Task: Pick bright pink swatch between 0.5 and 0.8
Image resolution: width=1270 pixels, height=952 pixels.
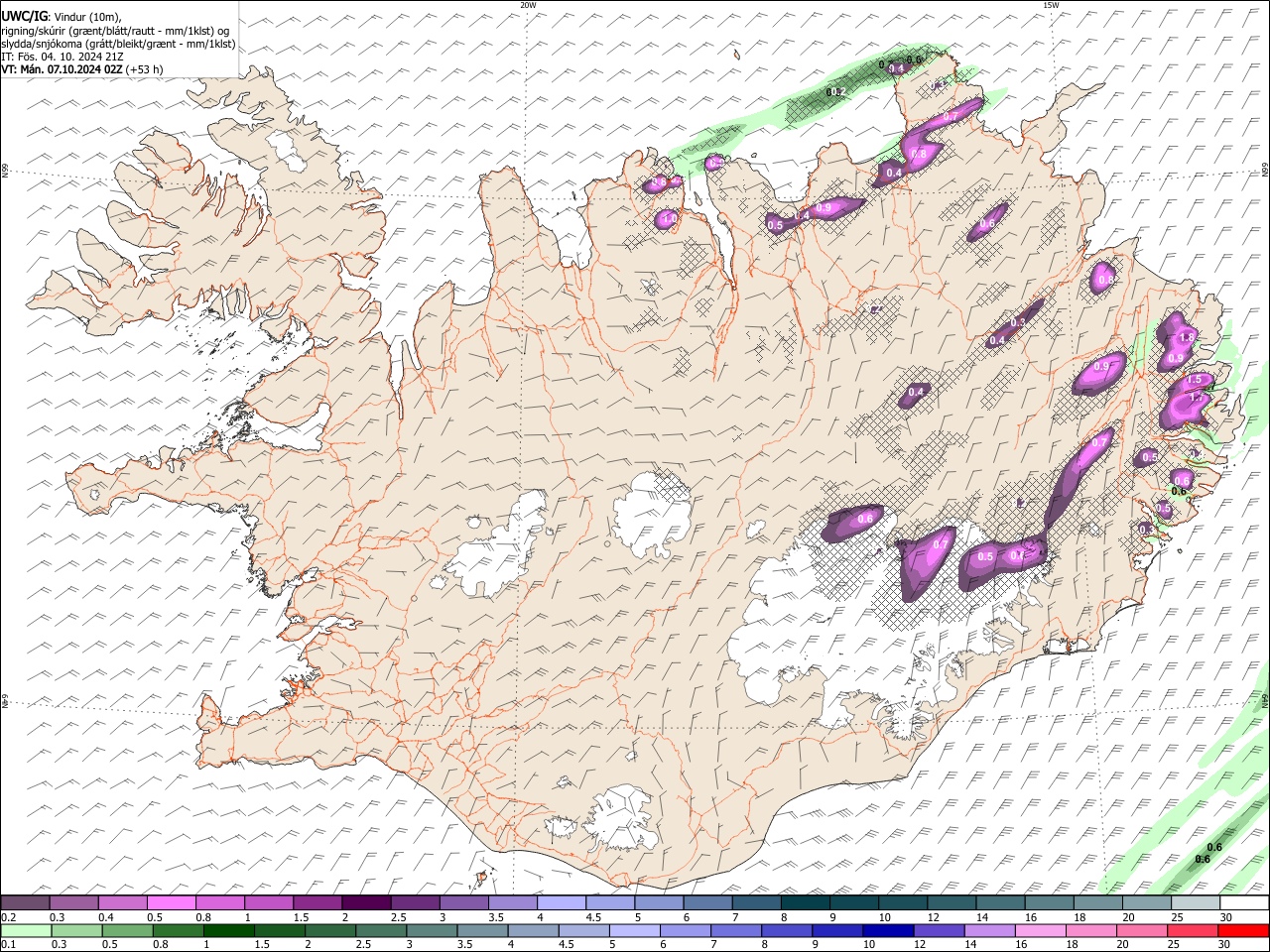Action: pyautogui.click(x=171, y=903)
